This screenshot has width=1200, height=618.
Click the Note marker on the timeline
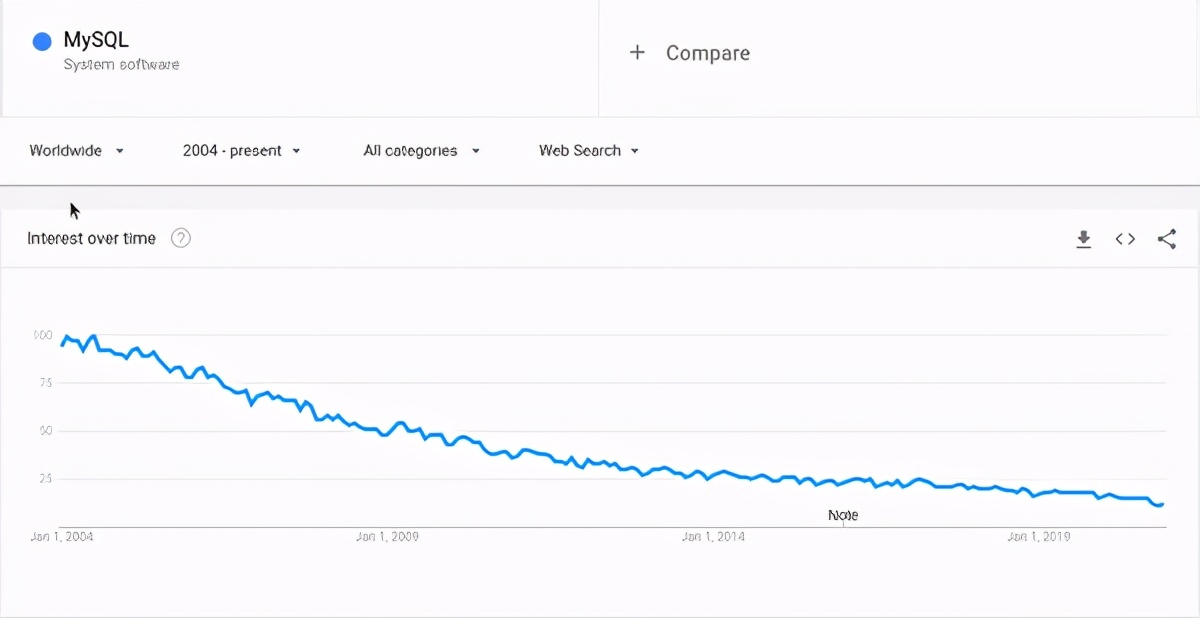(x=843, y=515)
